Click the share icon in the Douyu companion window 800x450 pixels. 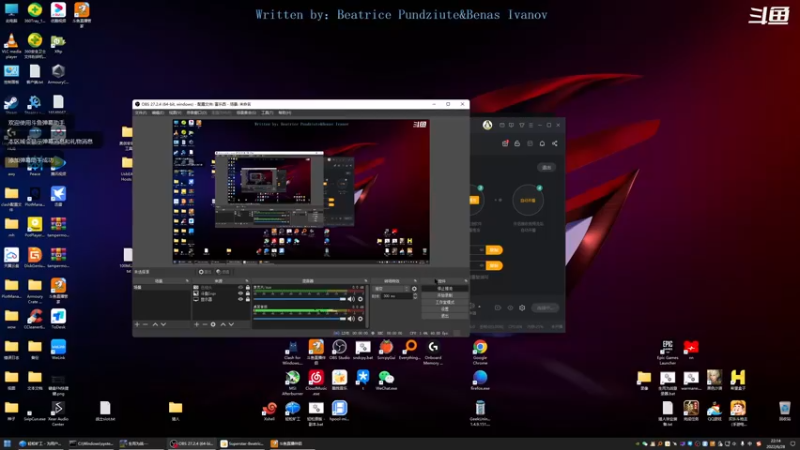point(555,144)
